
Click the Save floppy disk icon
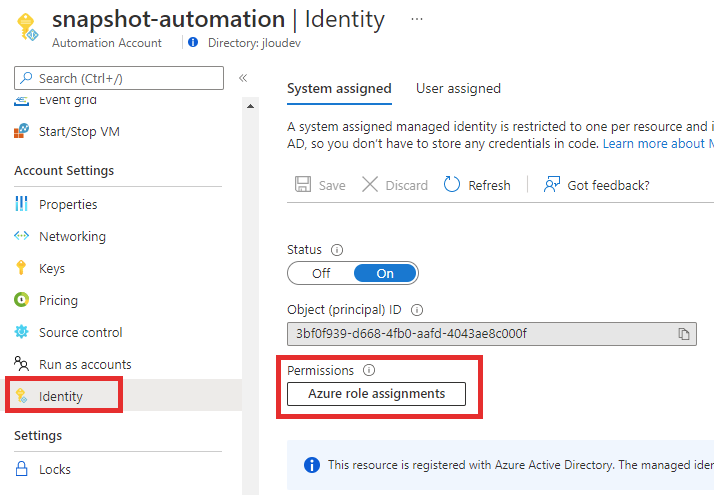[x=303, y=184]
